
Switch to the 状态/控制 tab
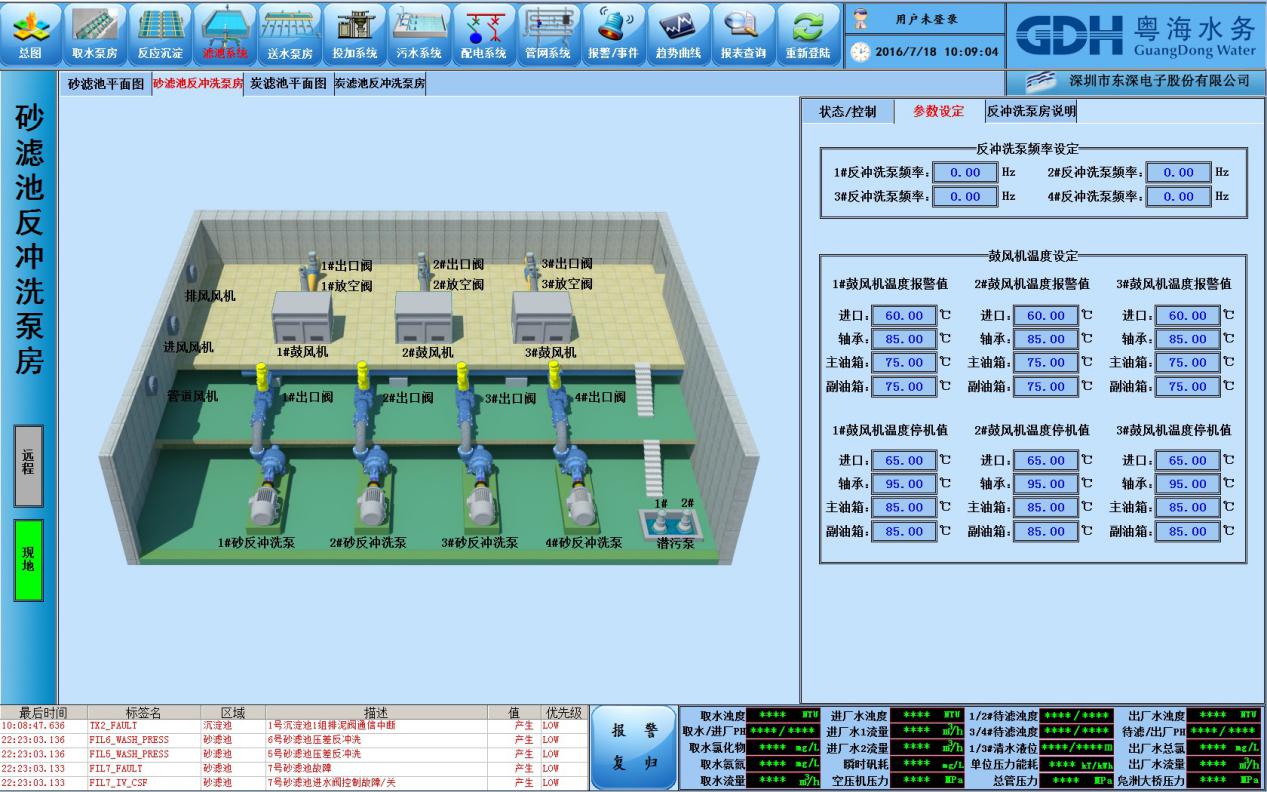tap(847, 112)
